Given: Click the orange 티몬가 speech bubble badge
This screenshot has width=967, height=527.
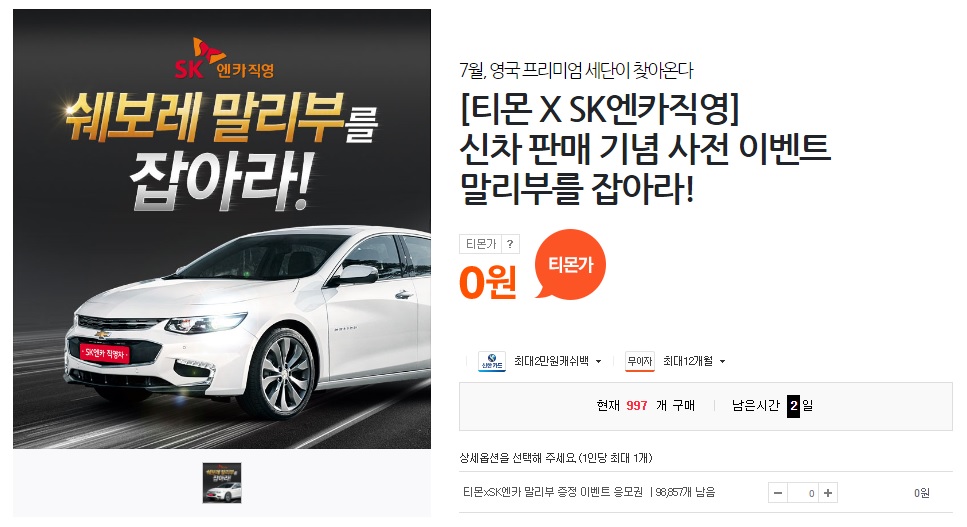Looking at the screenshot, I should (570, 264).
